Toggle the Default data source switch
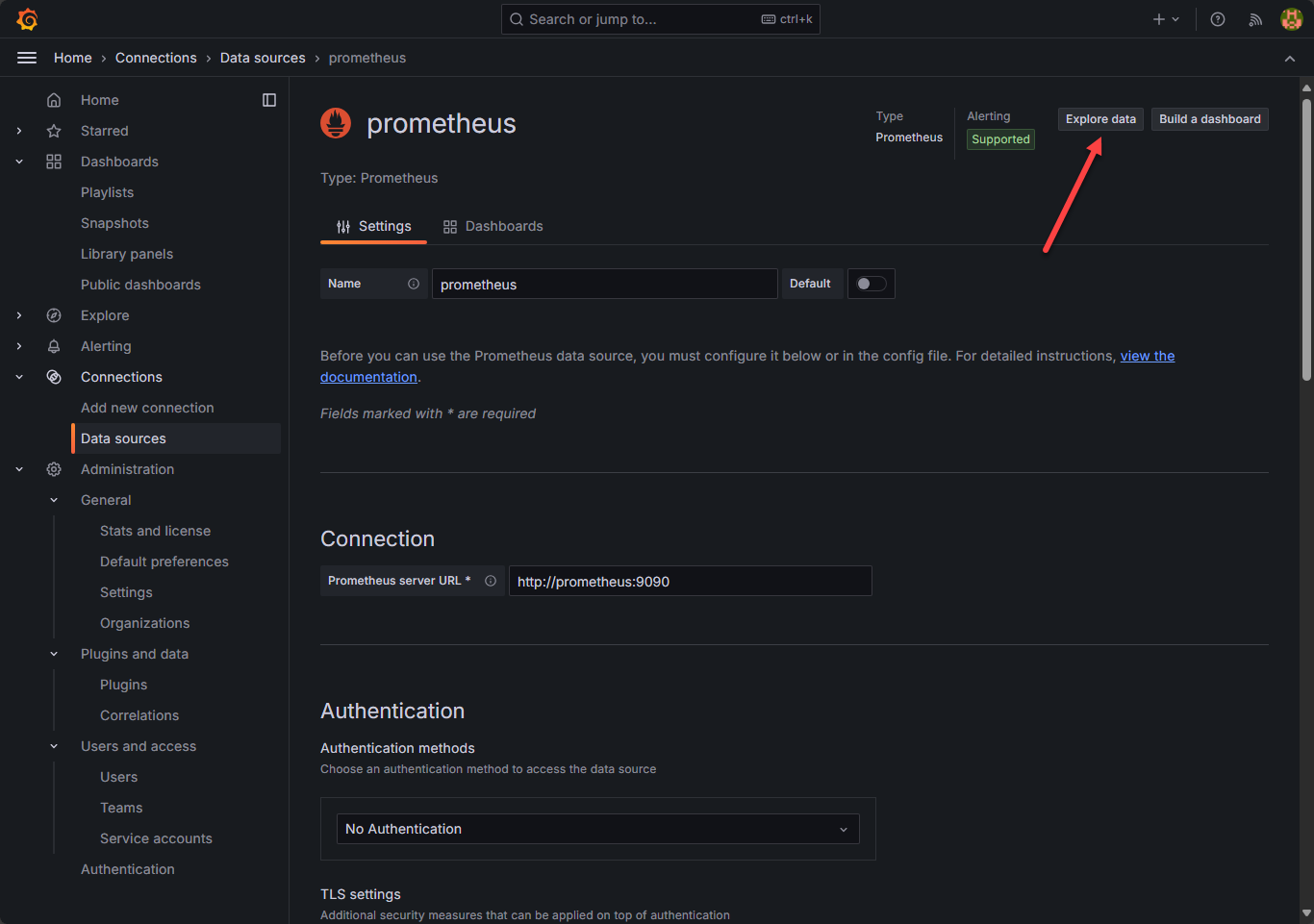This screenshot has height=924, width=1314. click(871, 284)
